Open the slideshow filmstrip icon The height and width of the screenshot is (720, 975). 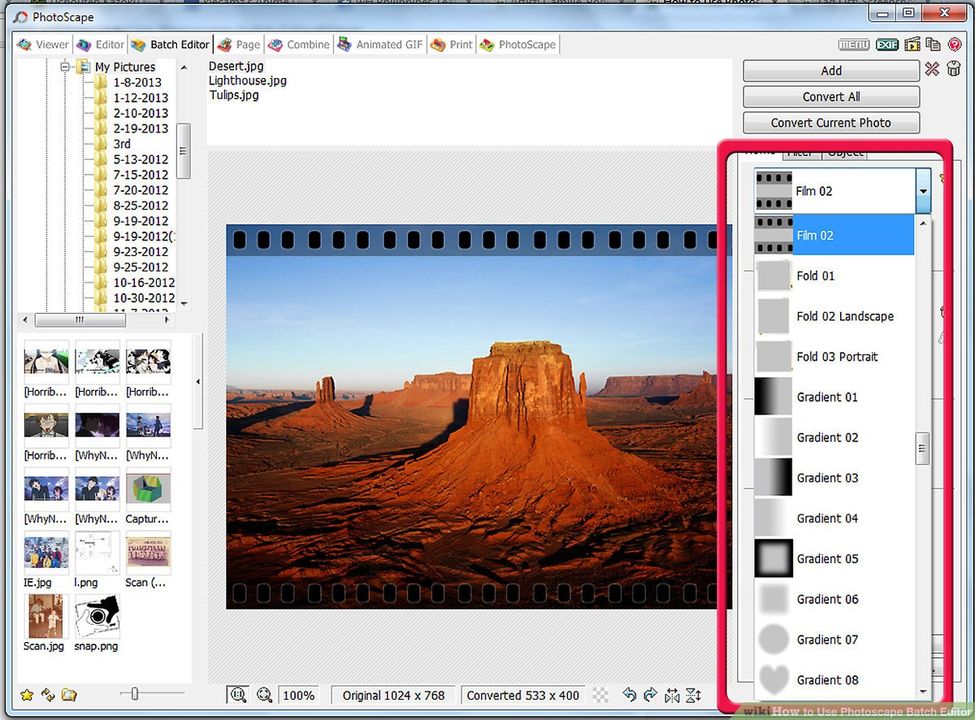(911, 44)
